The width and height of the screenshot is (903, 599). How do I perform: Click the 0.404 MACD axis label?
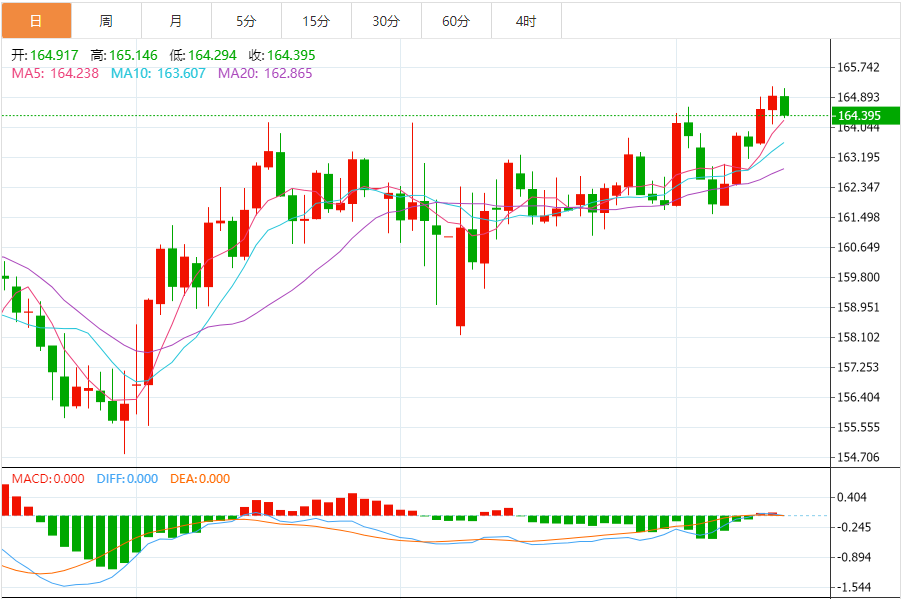click(x=852, y=497)
